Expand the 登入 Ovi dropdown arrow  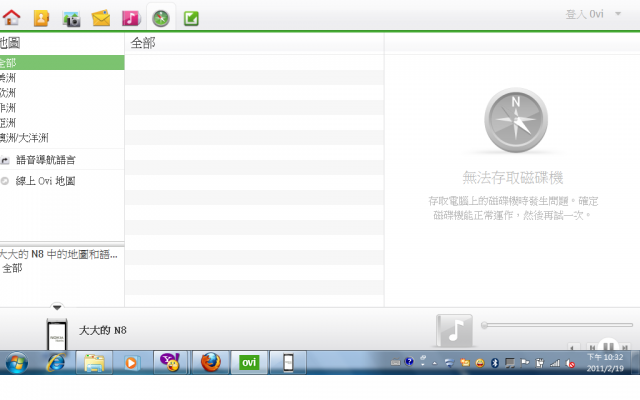(618, 14)
